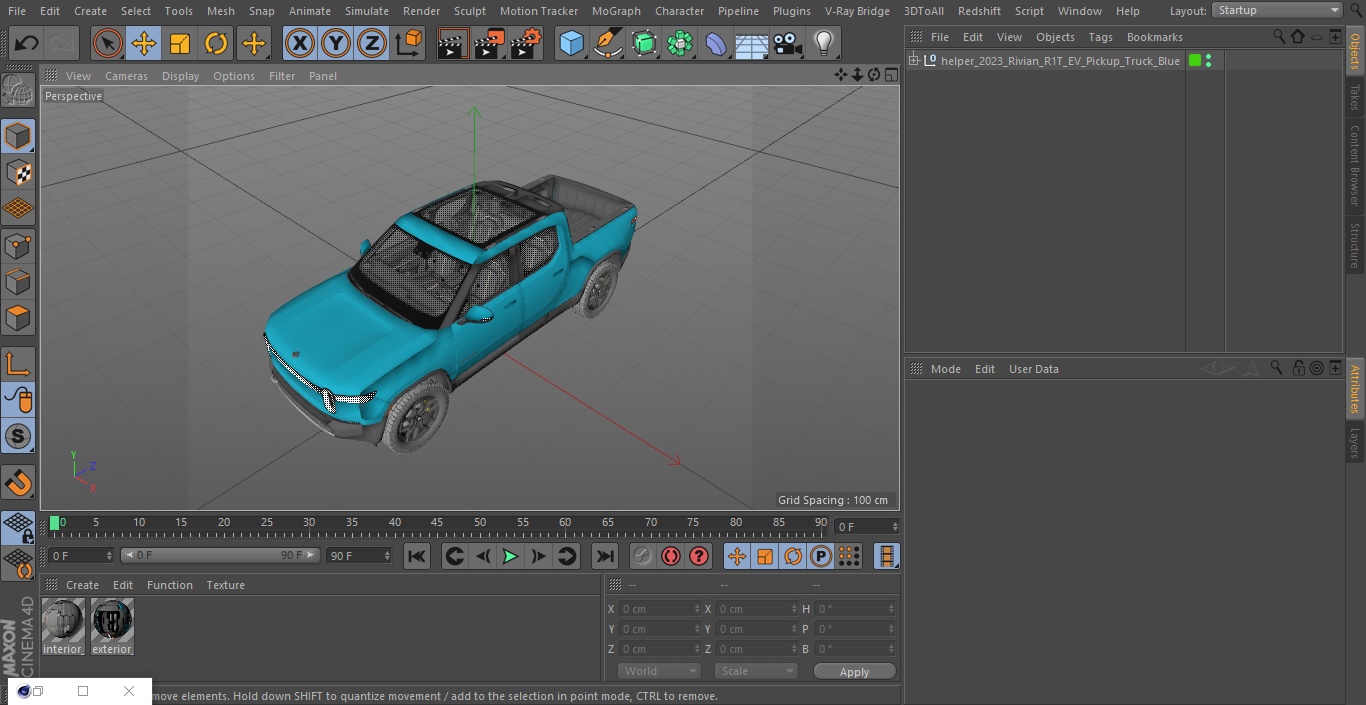Add a camera object

point(788,43)
